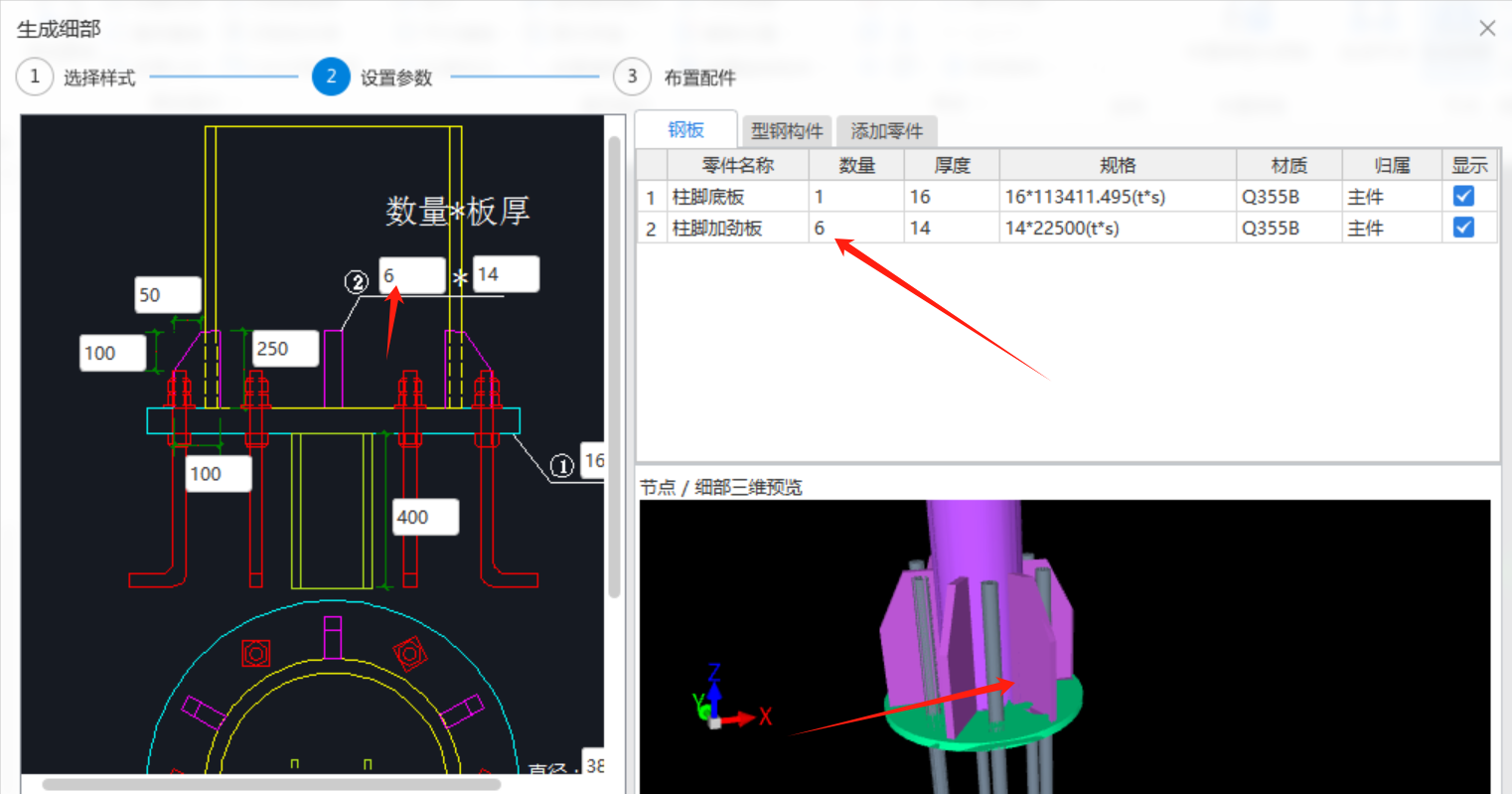1512x794 pixels.
Task: Click 主件 cell in 柱脚底板 row
Action: (x=1392, y=197)
